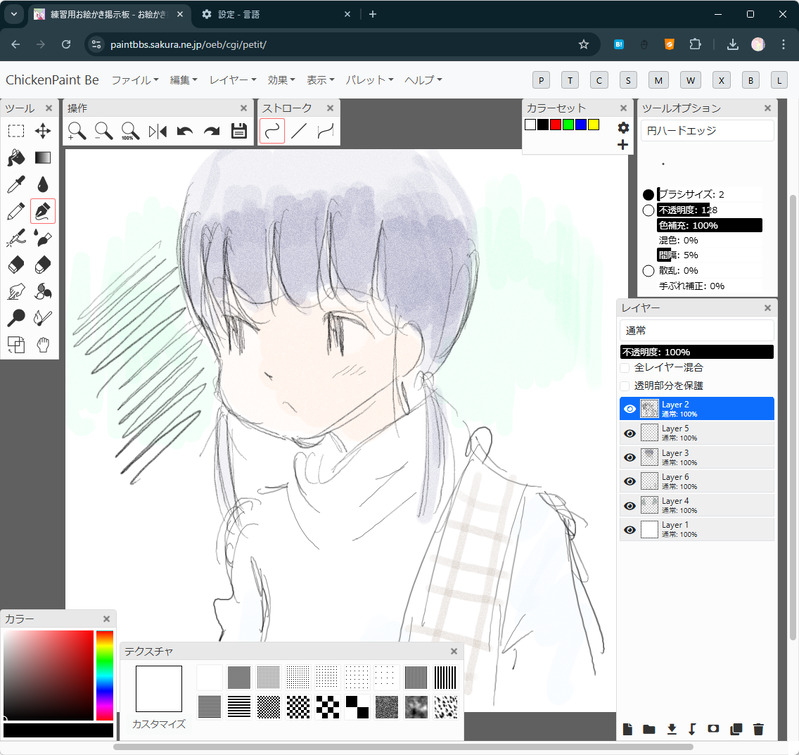The image size is (799, 755).
Task: Select the burn tool
Action: [43, 318]
